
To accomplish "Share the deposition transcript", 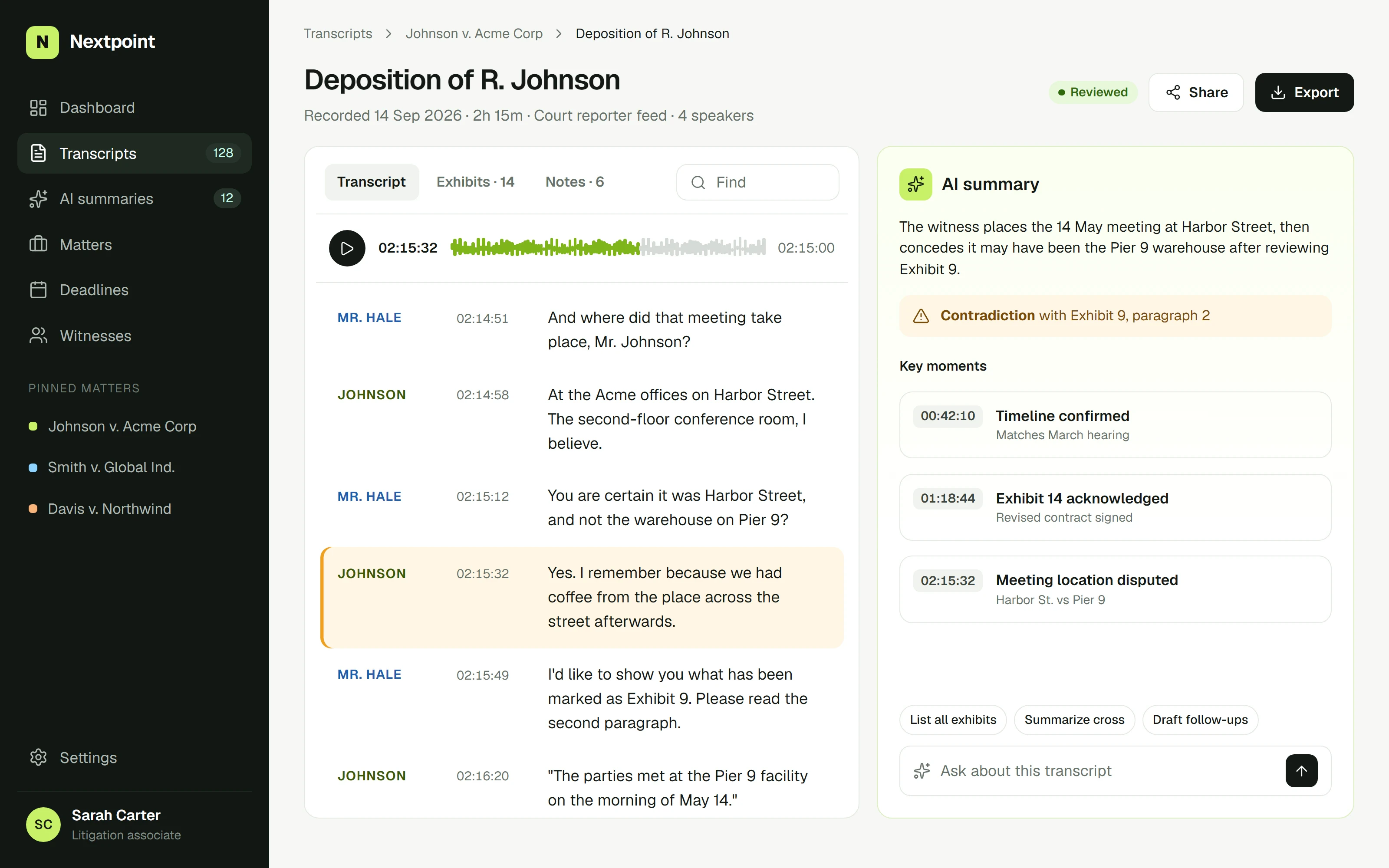I will point(1196,92).
